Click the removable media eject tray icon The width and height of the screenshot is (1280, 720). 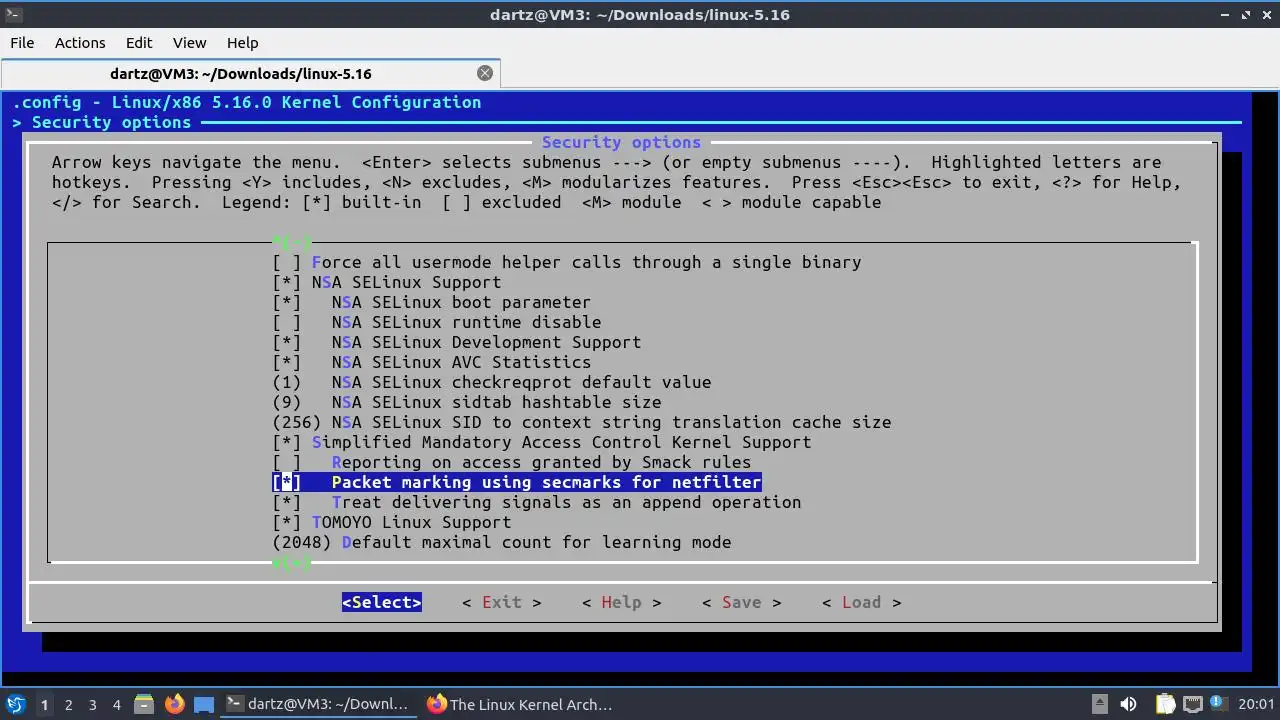[x=1099, y=704]
